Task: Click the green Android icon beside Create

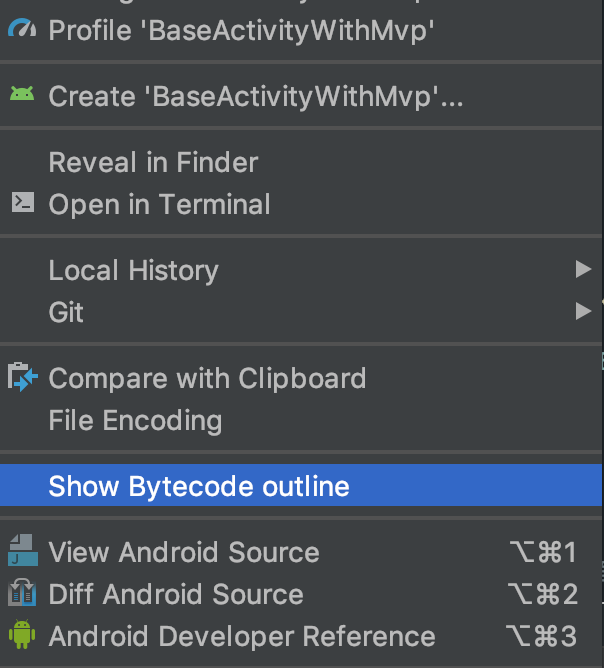Action: point(22,95)
